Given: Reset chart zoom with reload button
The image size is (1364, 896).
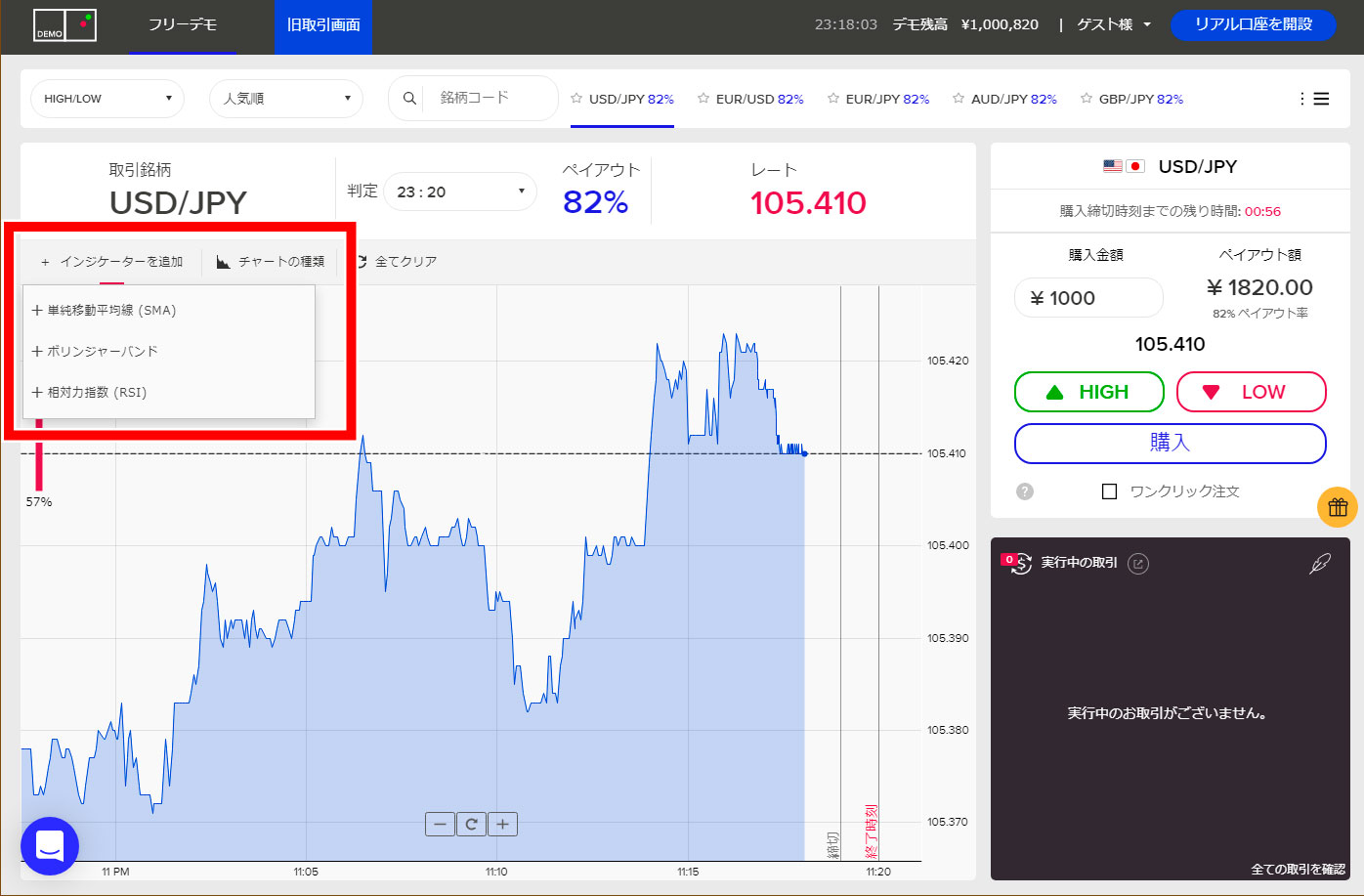Looking at the screenshot, I should pos(471,825).
